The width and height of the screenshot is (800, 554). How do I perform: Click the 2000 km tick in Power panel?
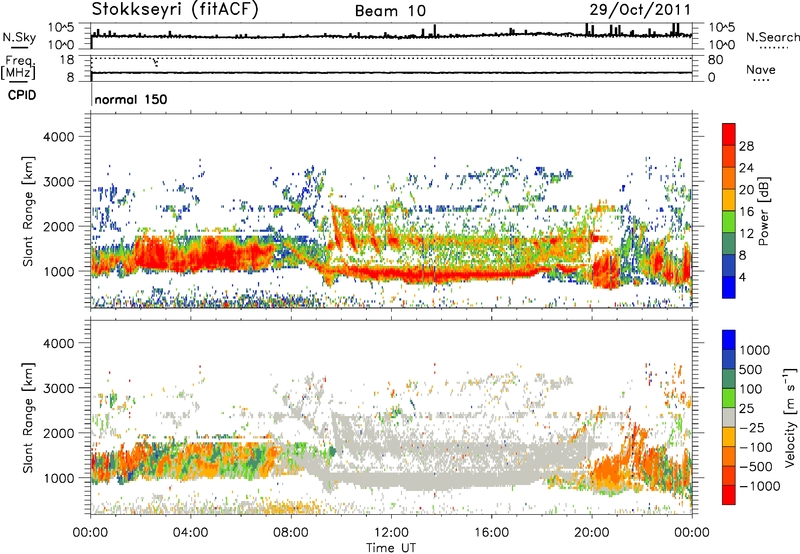point(58,226)
